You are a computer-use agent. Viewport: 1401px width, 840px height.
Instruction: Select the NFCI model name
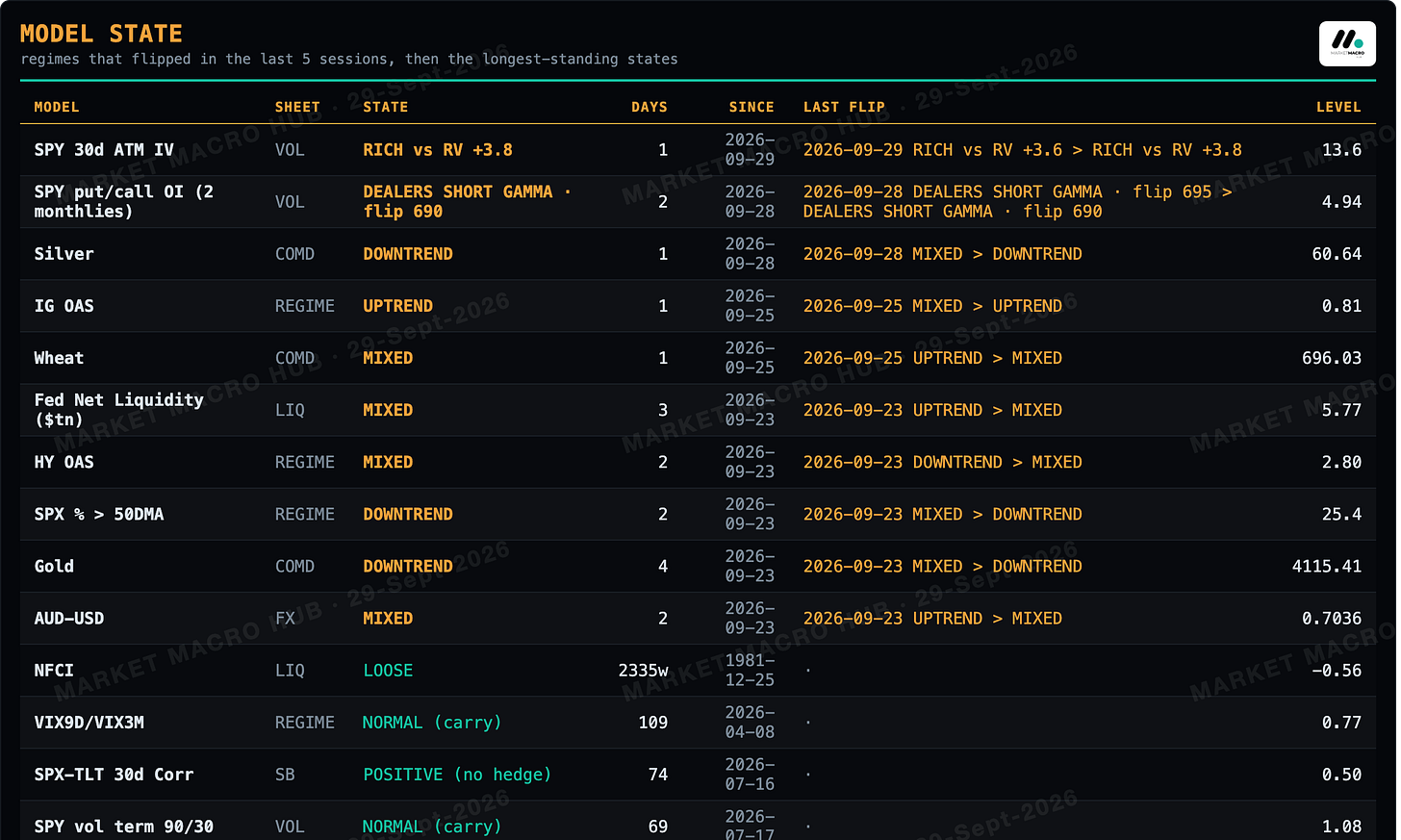click(54, 670)
